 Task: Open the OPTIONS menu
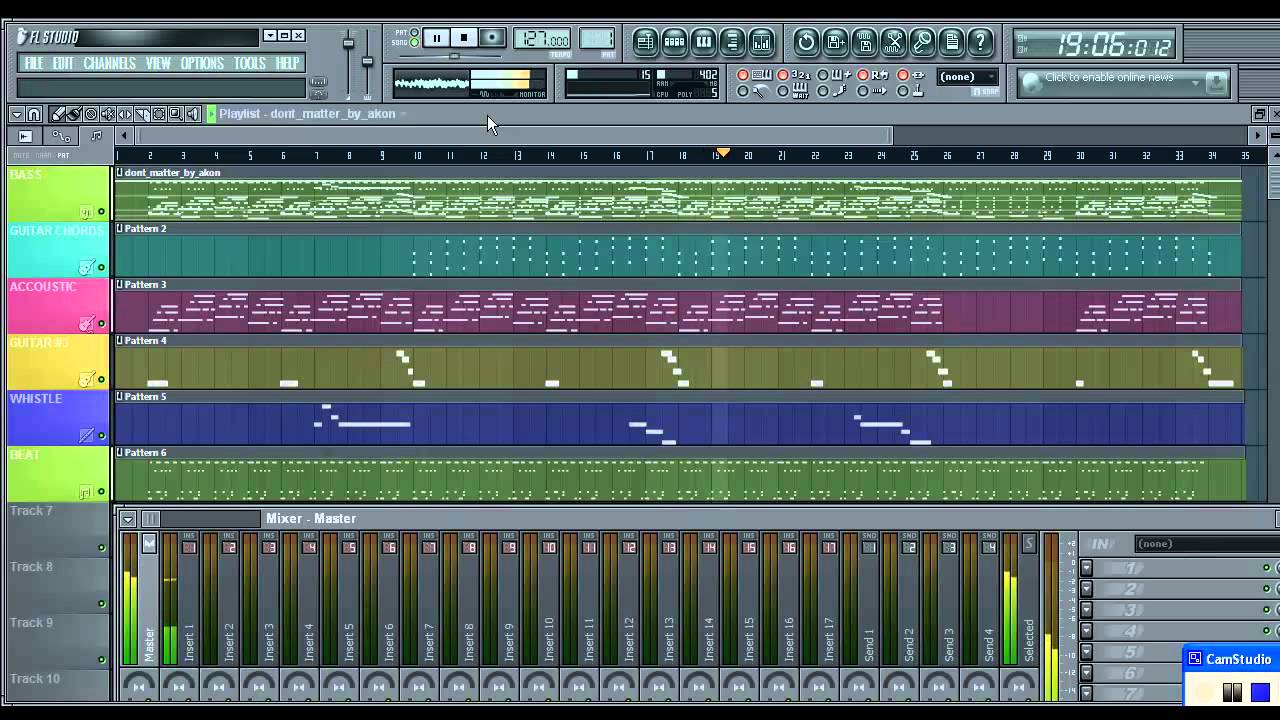point(202,63)
